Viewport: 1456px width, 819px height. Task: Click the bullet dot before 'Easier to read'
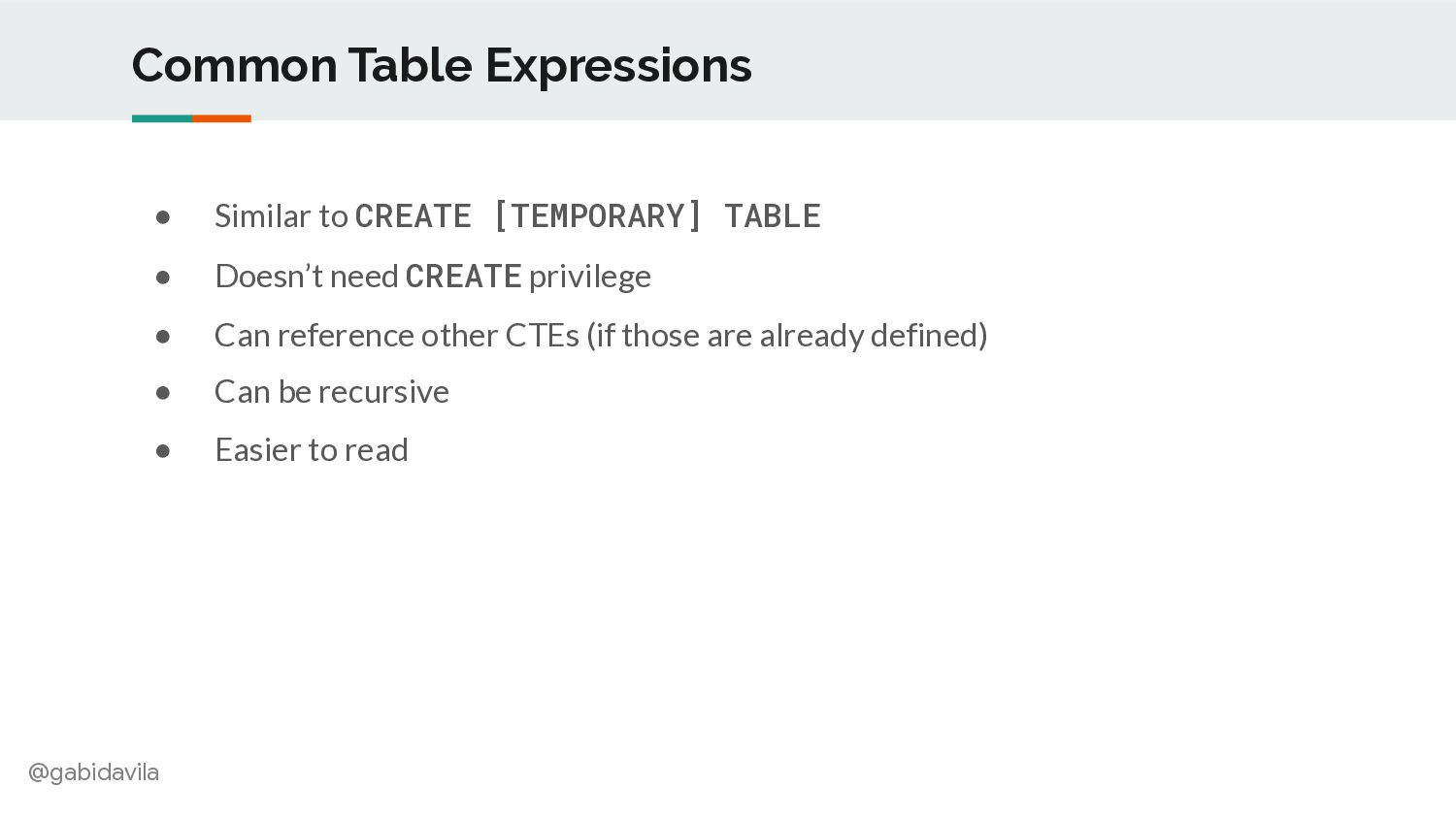tap(163, 451)
